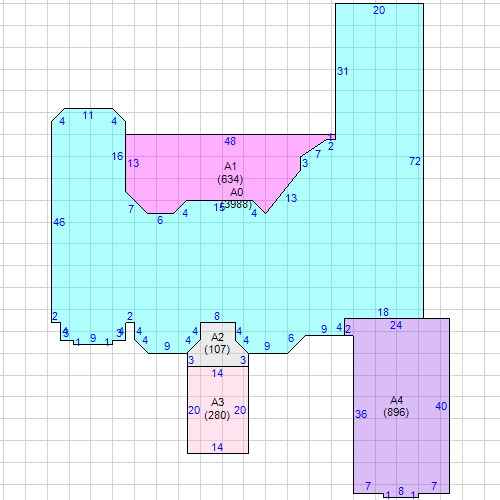Select the 46 wall dimension

(59, 222)
